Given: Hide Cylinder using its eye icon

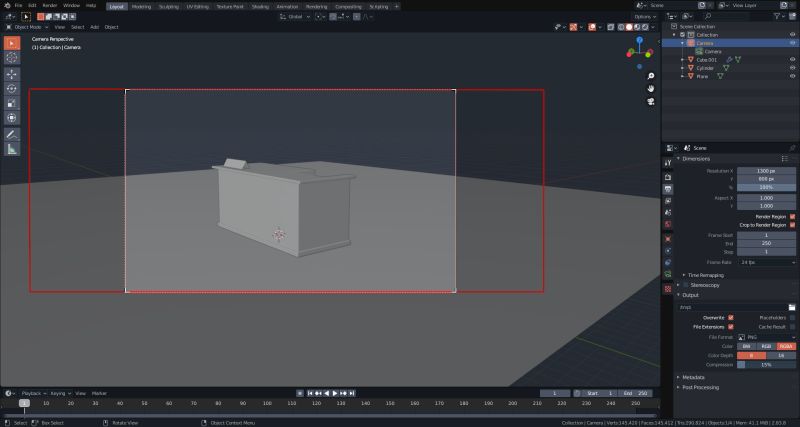Looking at the screenshot, I should [792, 68].
